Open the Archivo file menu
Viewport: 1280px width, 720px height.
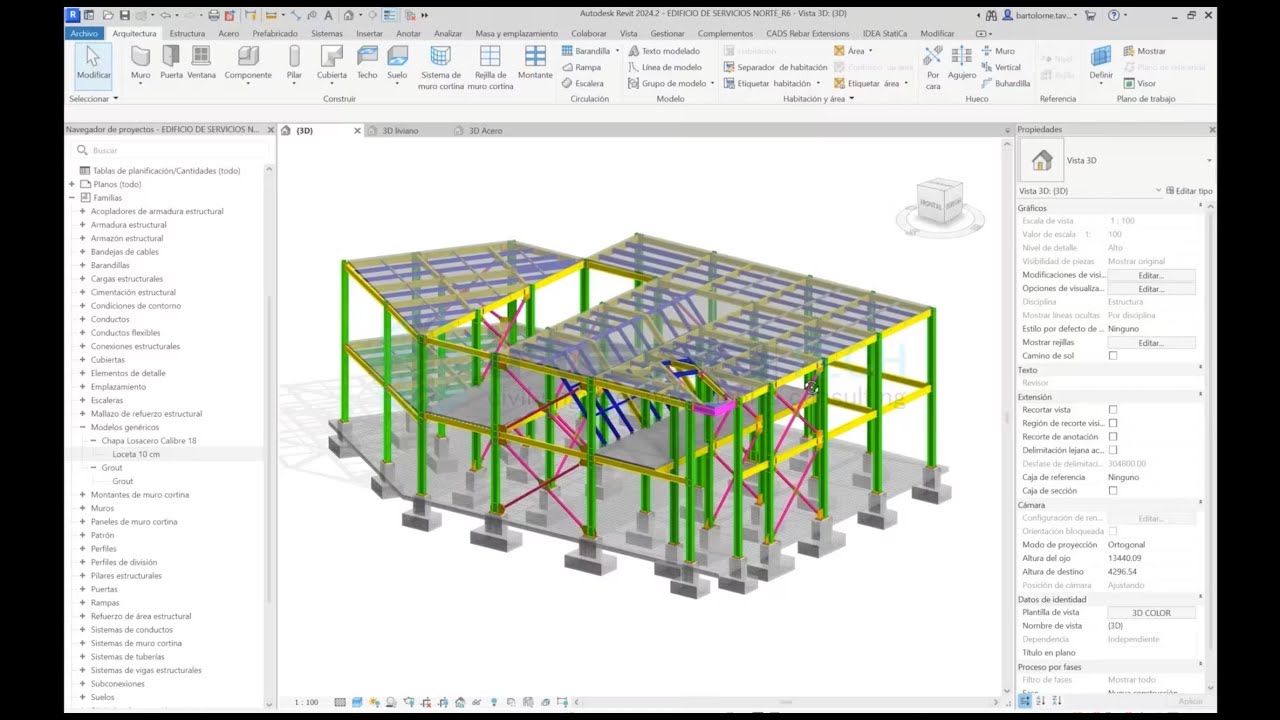85,33
